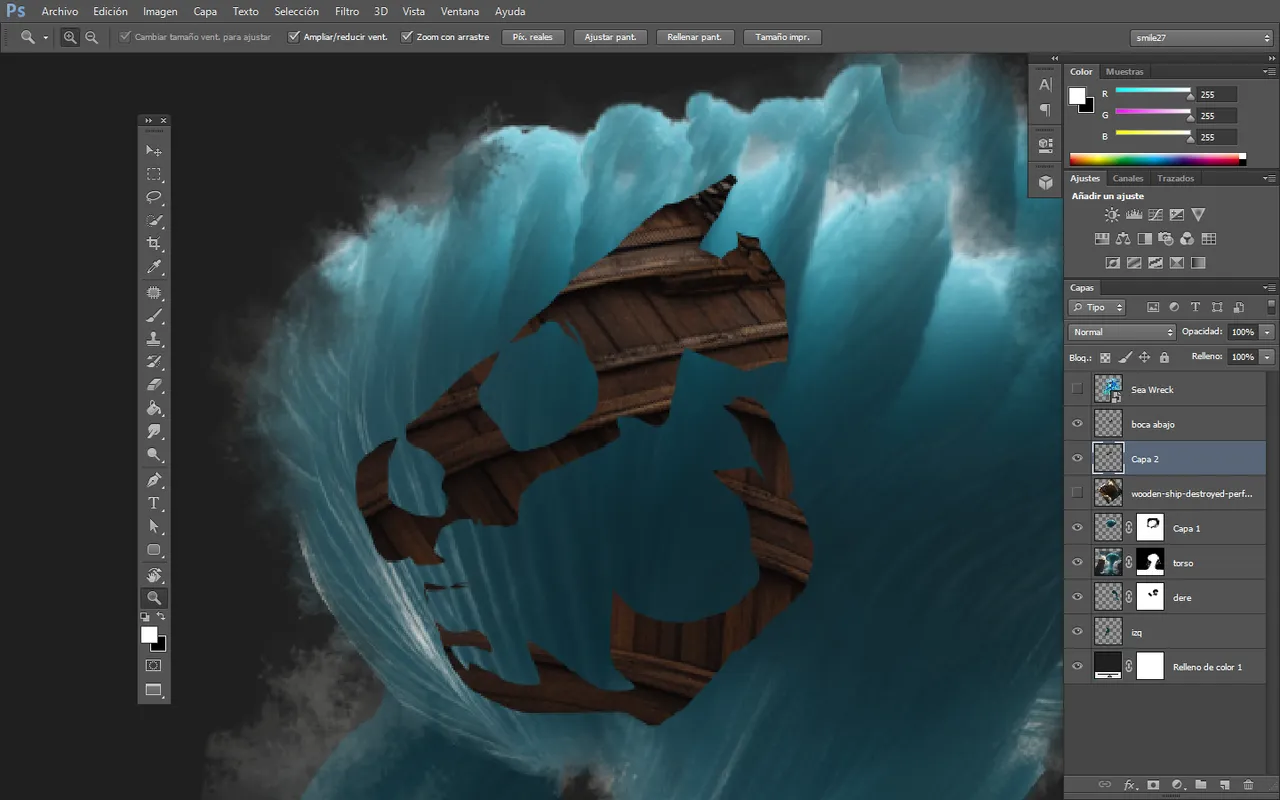1280x800 pixels.
Task: Open the Tipo layer filter dropdown
Action: tap(1097, 307)
